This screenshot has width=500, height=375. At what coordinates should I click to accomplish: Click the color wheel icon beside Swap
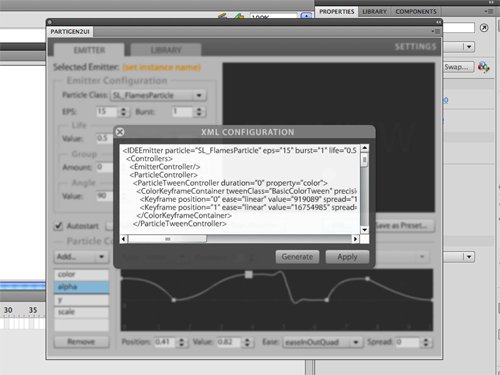(x=484, y=67)
